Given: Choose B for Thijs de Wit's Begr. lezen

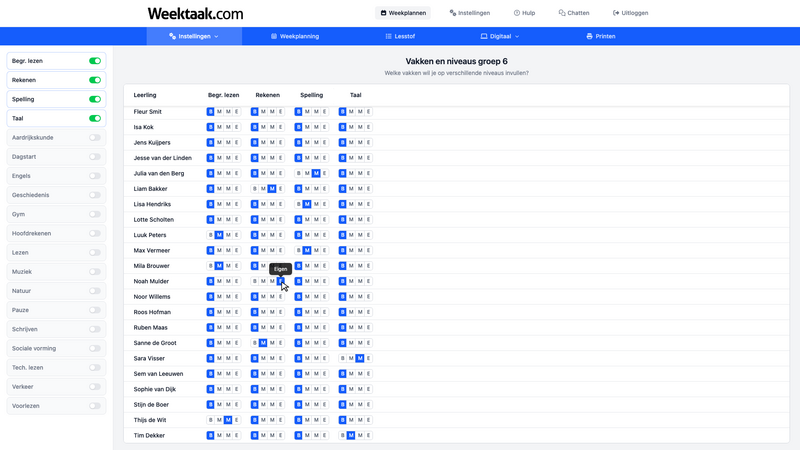Looking at the screenshot, I should (210, 420).
